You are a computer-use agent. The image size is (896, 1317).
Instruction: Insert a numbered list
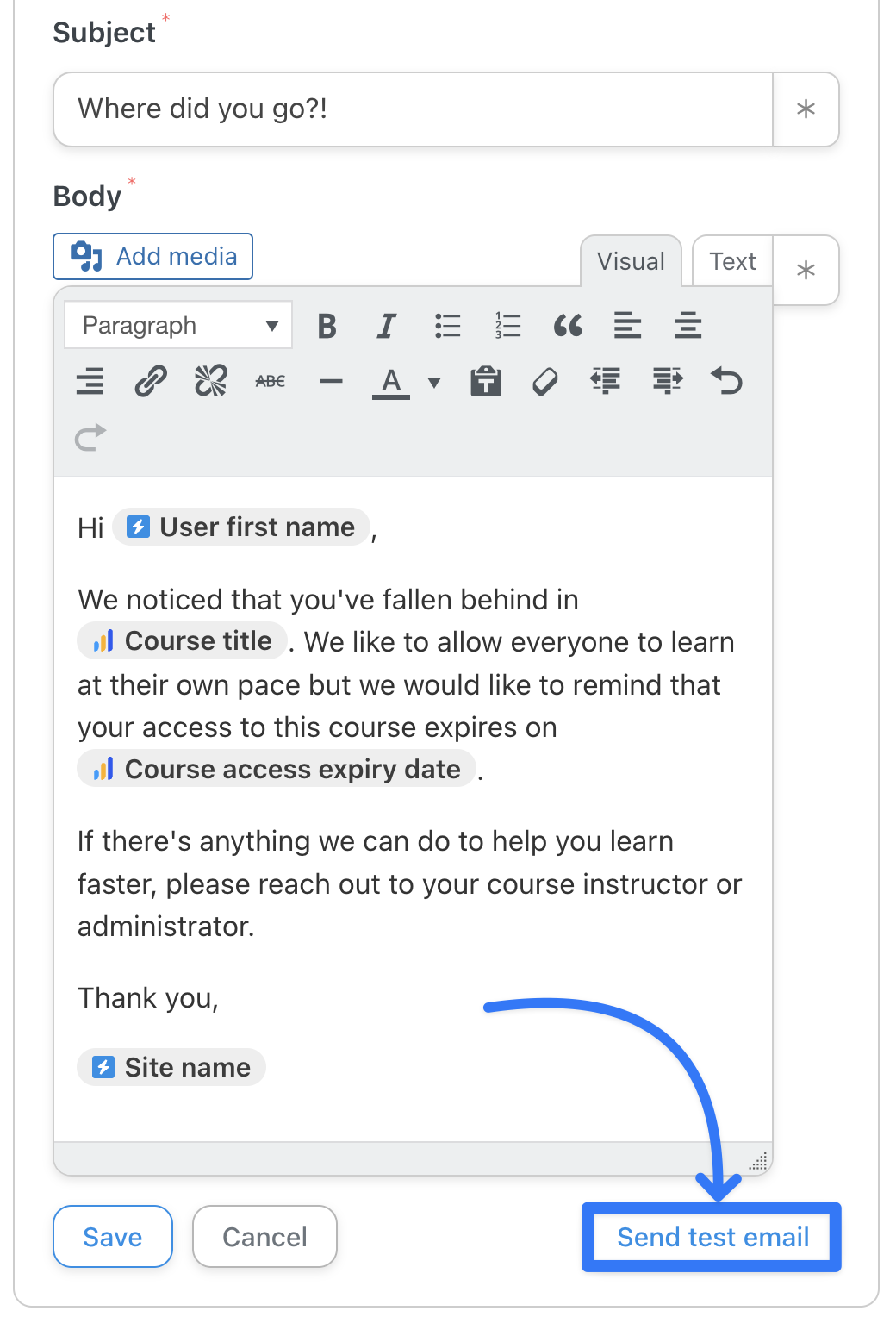click(x=507, y=326)
